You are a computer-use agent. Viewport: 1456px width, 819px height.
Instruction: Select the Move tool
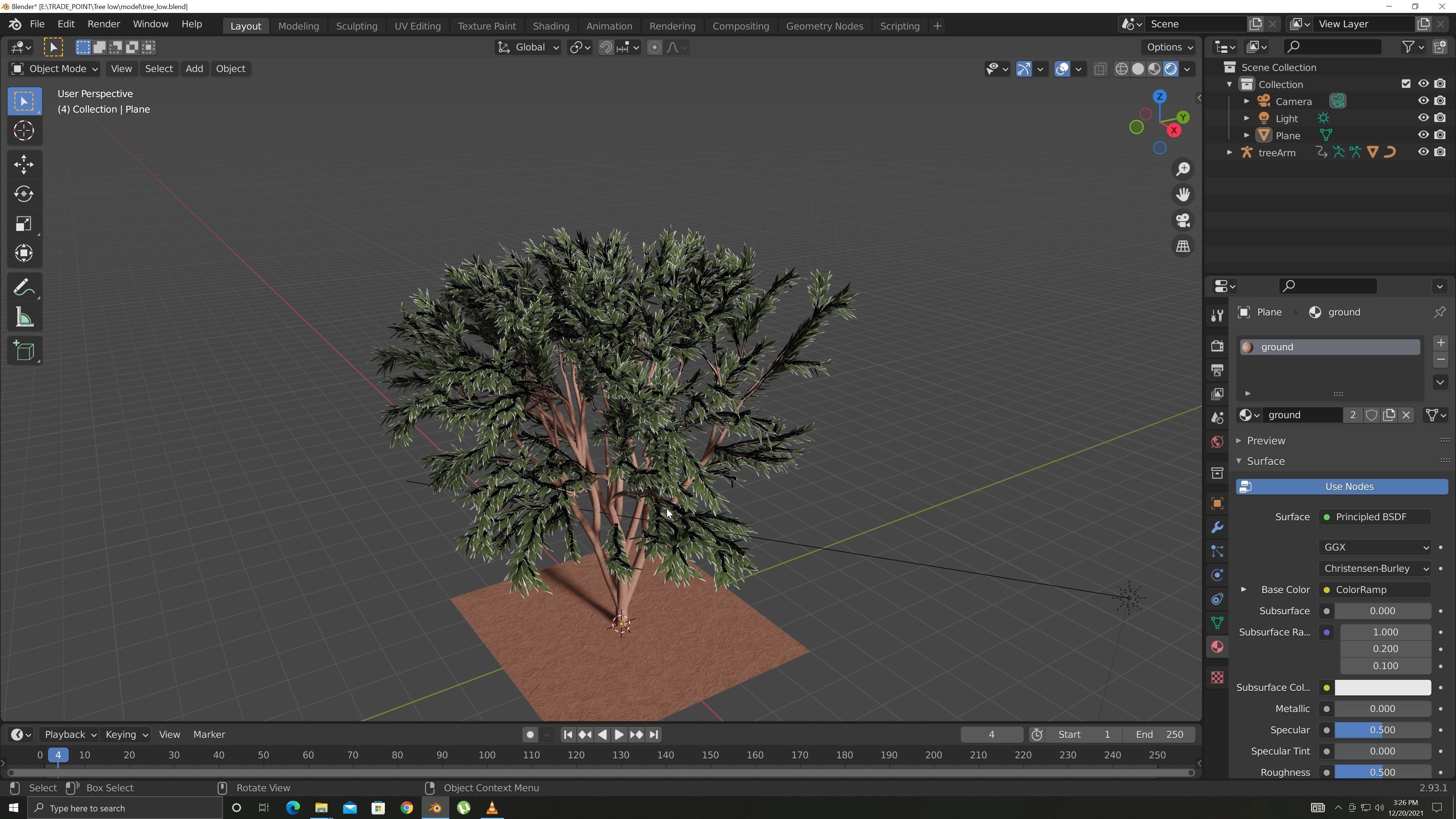(24, 165)
